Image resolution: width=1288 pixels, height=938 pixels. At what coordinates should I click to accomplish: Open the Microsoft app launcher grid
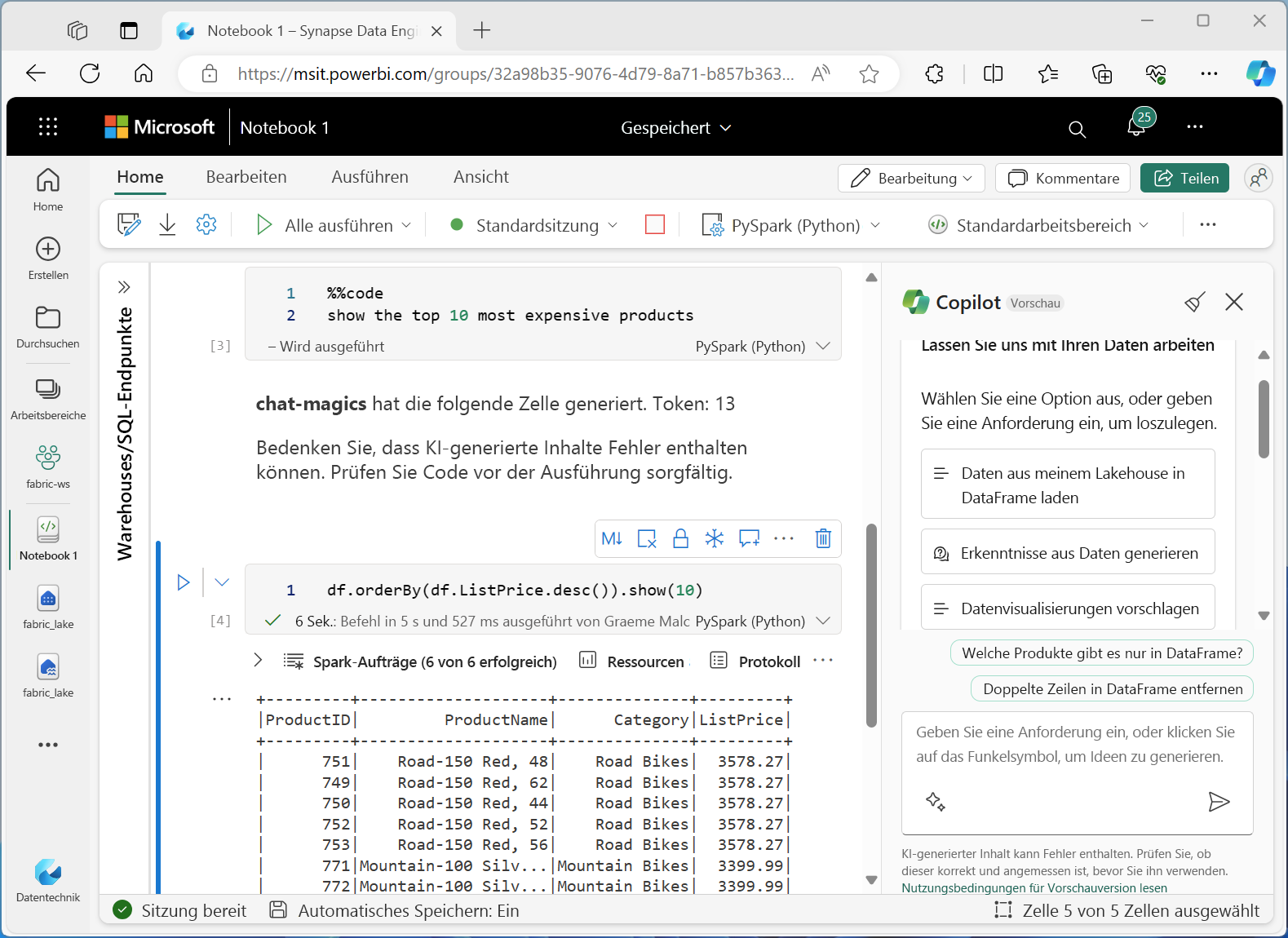point(48,126)
